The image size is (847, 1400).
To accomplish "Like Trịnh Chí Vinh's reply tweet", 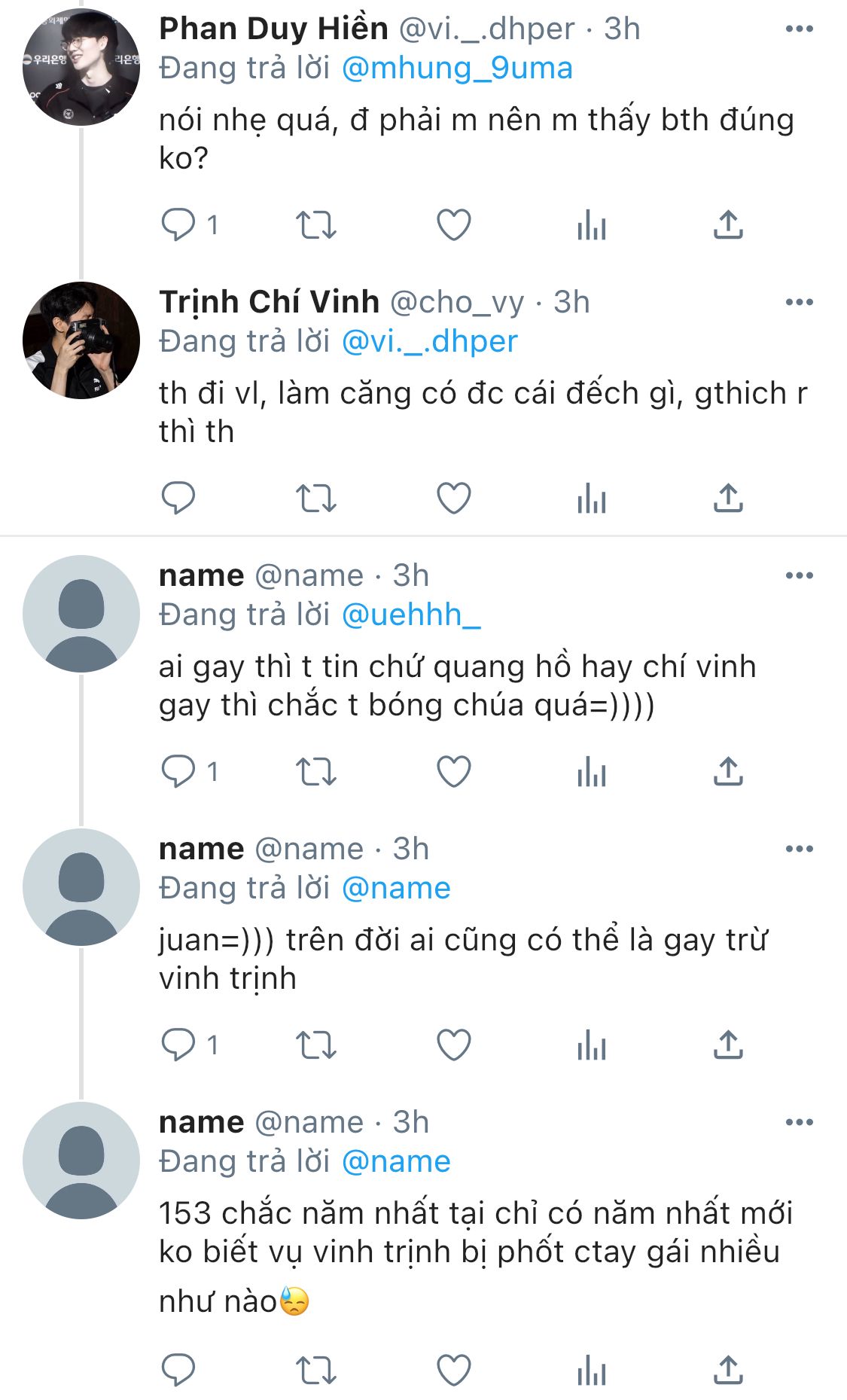I will click(x=454, y=498).
